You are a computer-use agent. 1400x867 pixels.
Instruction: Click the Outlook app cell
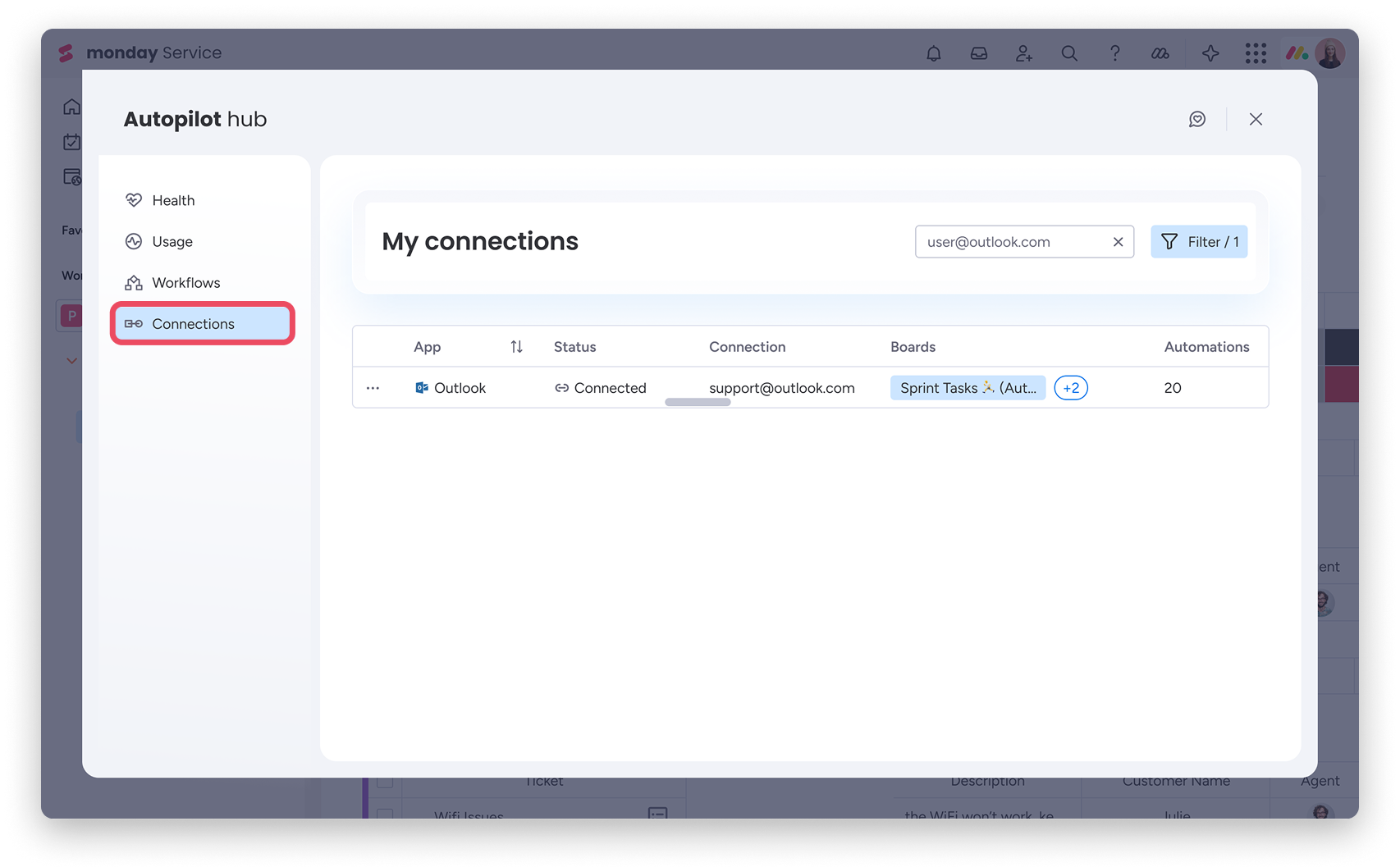[x=451, y=388]
